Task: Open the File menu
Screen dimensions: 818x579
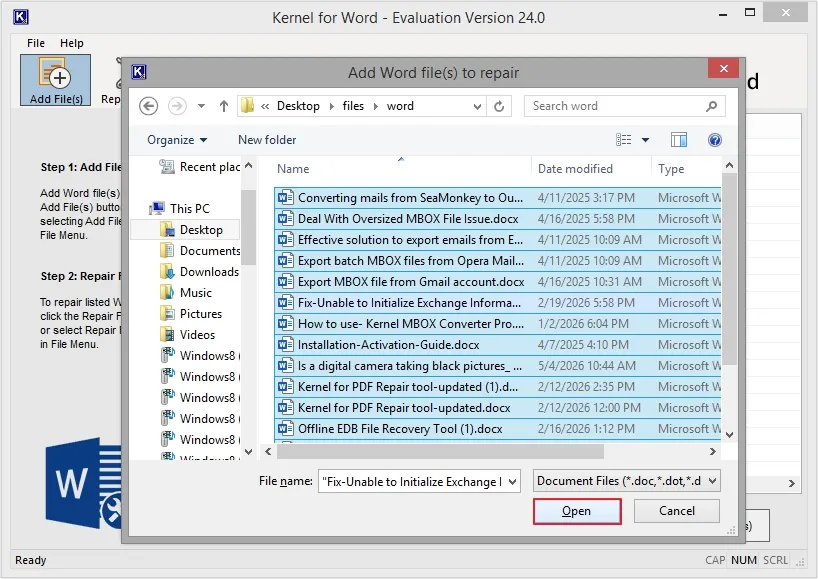Action: 36,43
